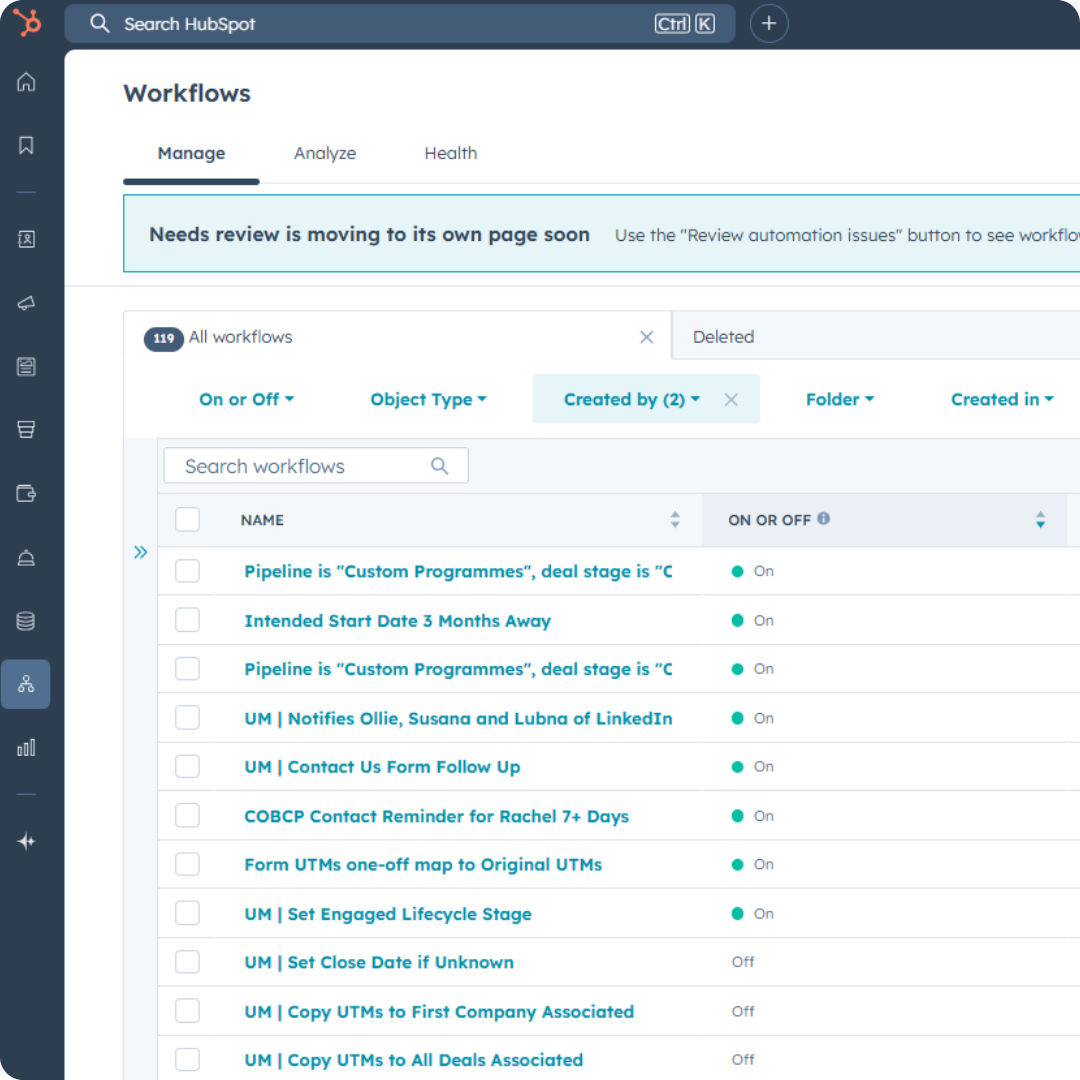Open the Commerce wallet icon in sidebar
1080x1080 pixels.
[x=26, y=493]
